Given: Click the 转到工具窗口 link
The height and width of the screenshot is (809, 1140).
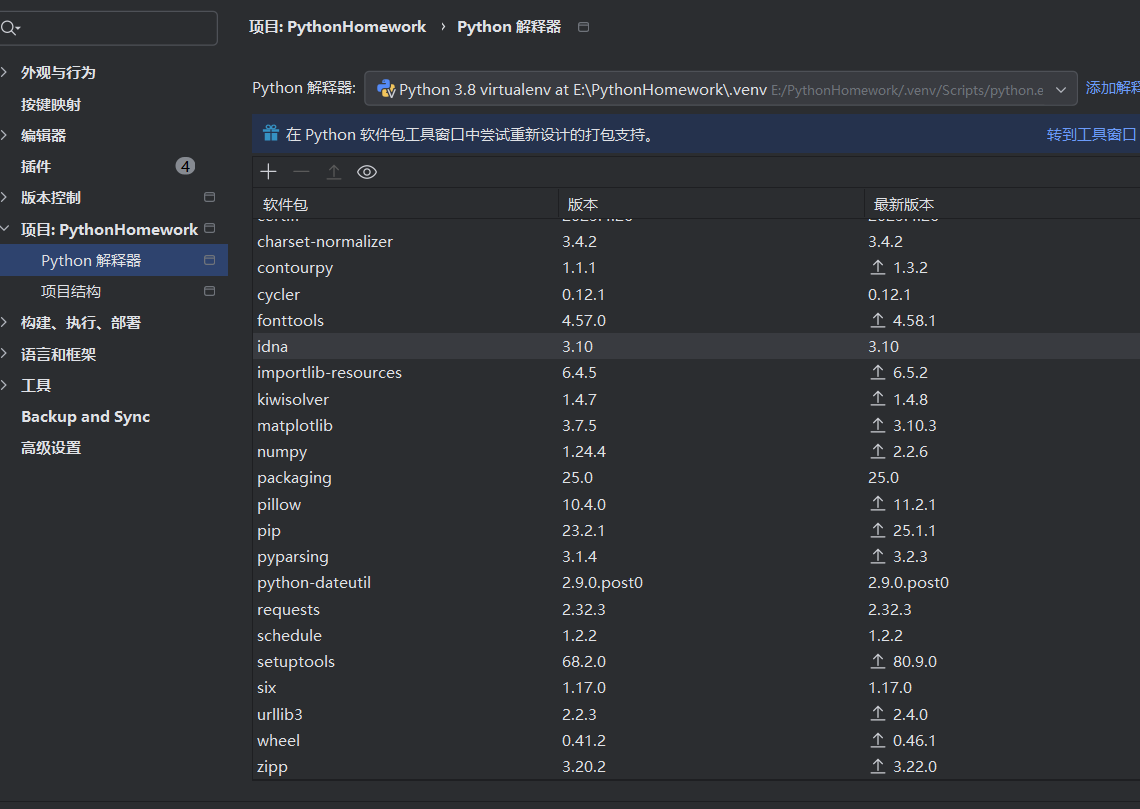Looking at the screenshot, I should tap(1091, 134).
